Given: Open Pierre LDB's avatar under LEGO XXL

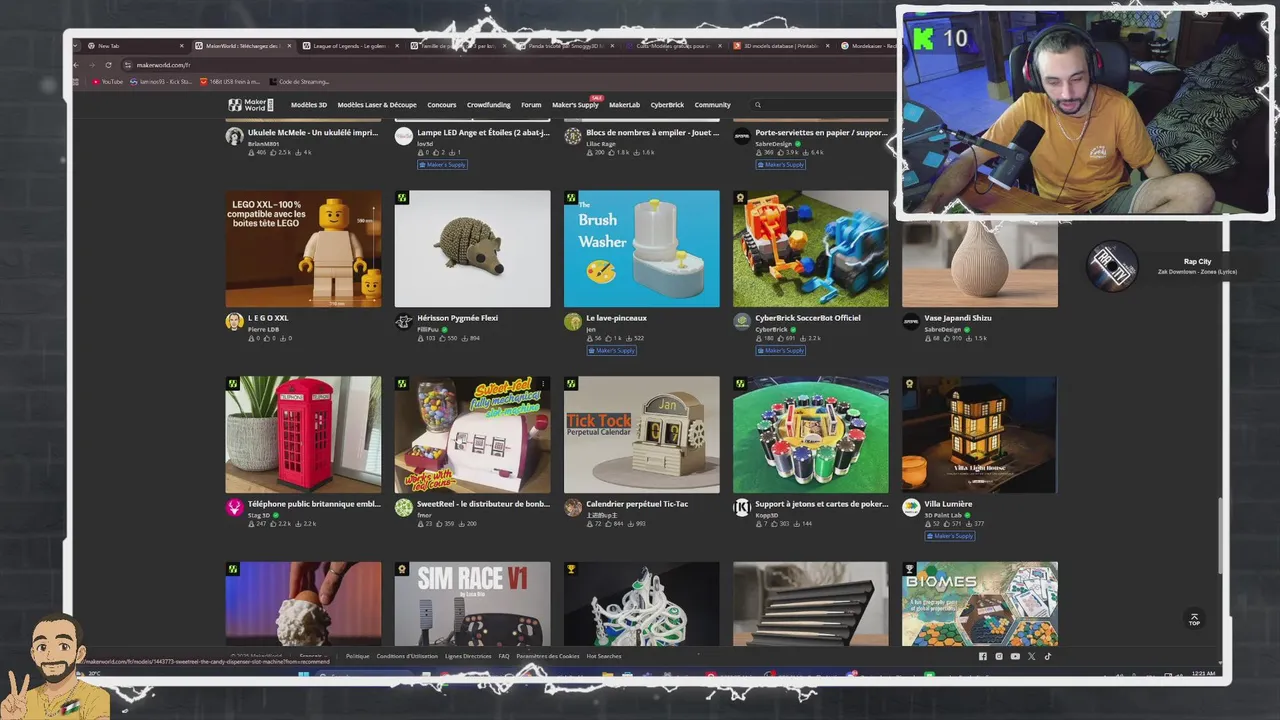Looking at the screenshot, I should tap(234, 322).
